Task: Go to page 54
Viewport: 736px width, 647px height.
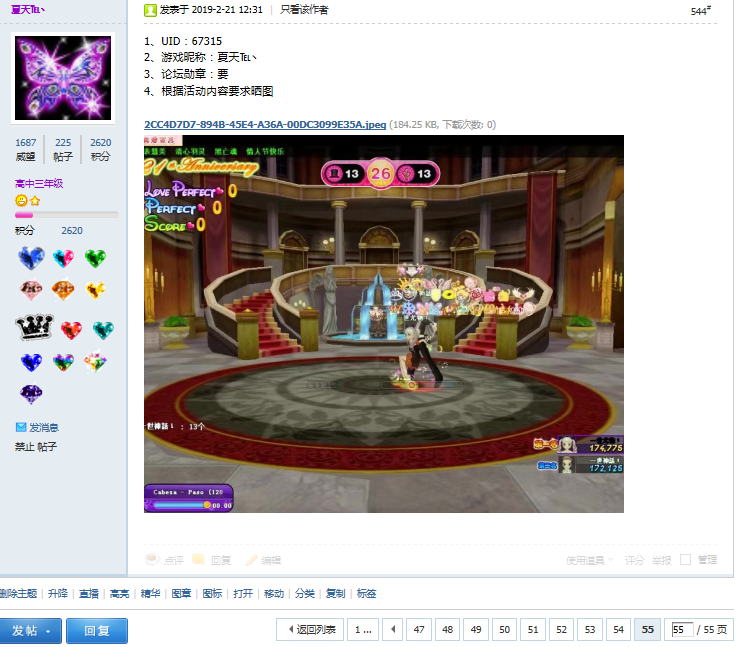Action: [x=619, y=630]
